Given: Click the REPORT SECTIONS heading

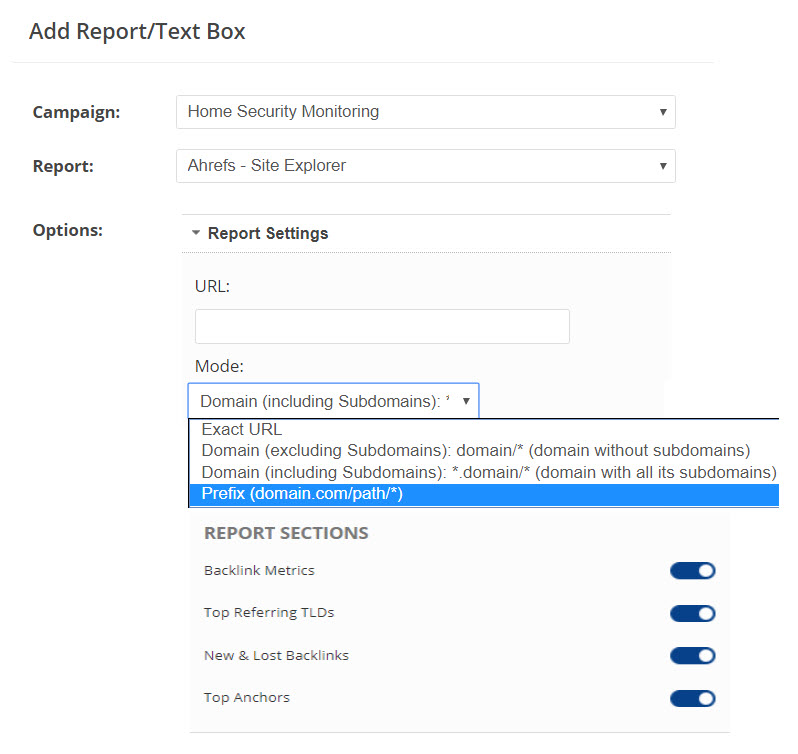Looking at the screenshot, I should pyautogui.click(x=286, y=533).
